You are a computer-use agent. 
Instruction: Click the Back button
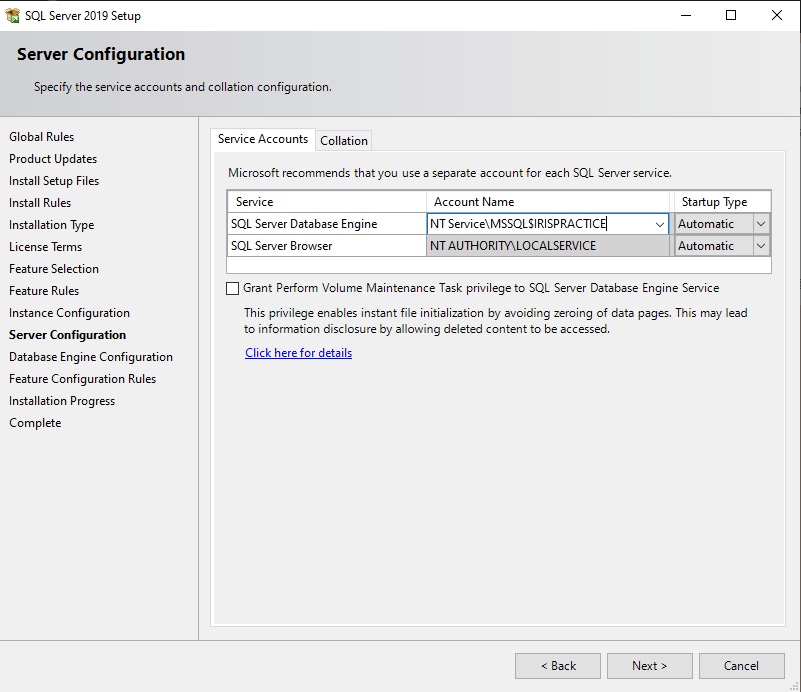point(558,666)
